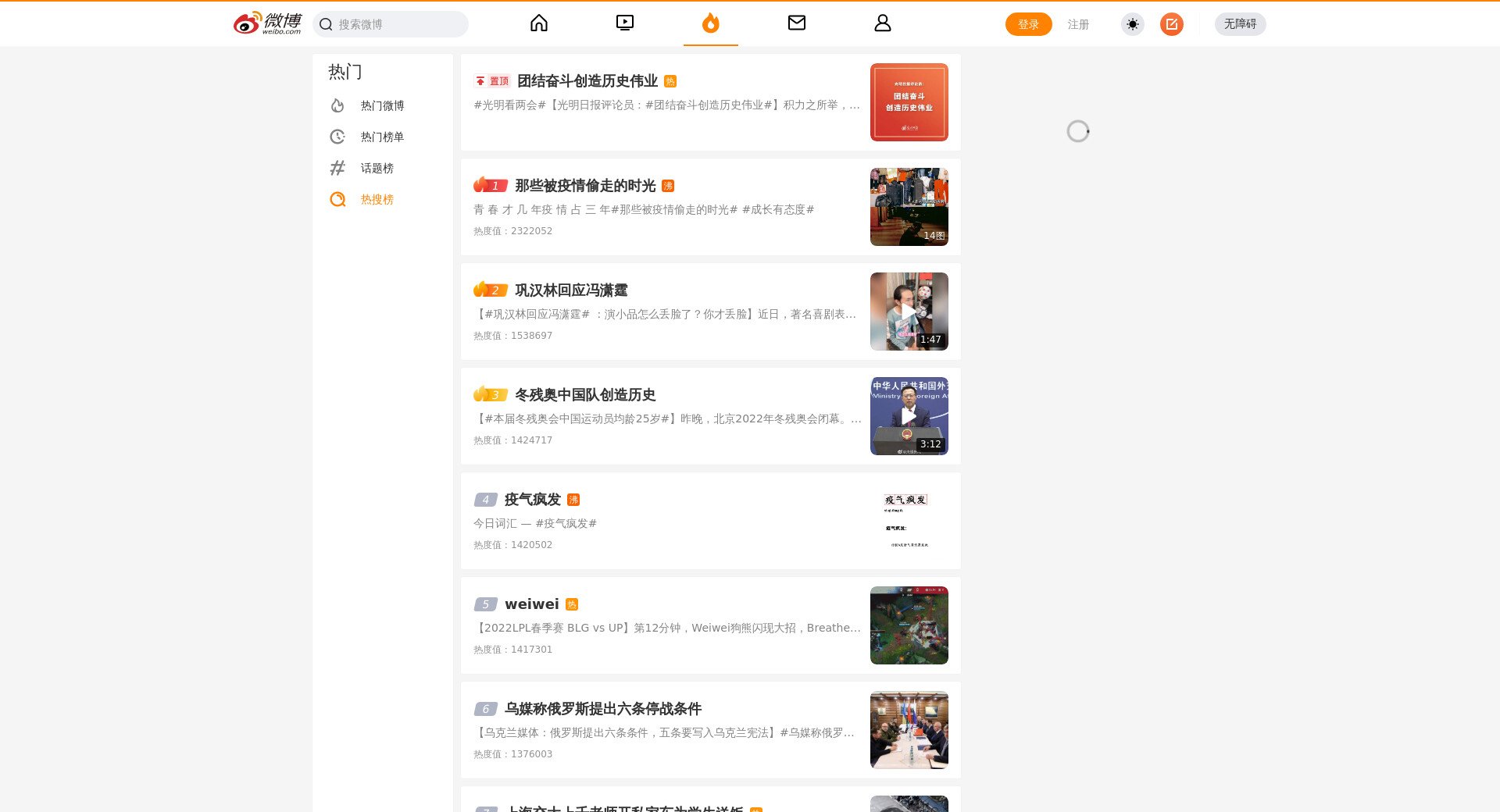Viewport: 1500px width, 812px height.
Task: Open the video section icon
Action: coord(625,23)
